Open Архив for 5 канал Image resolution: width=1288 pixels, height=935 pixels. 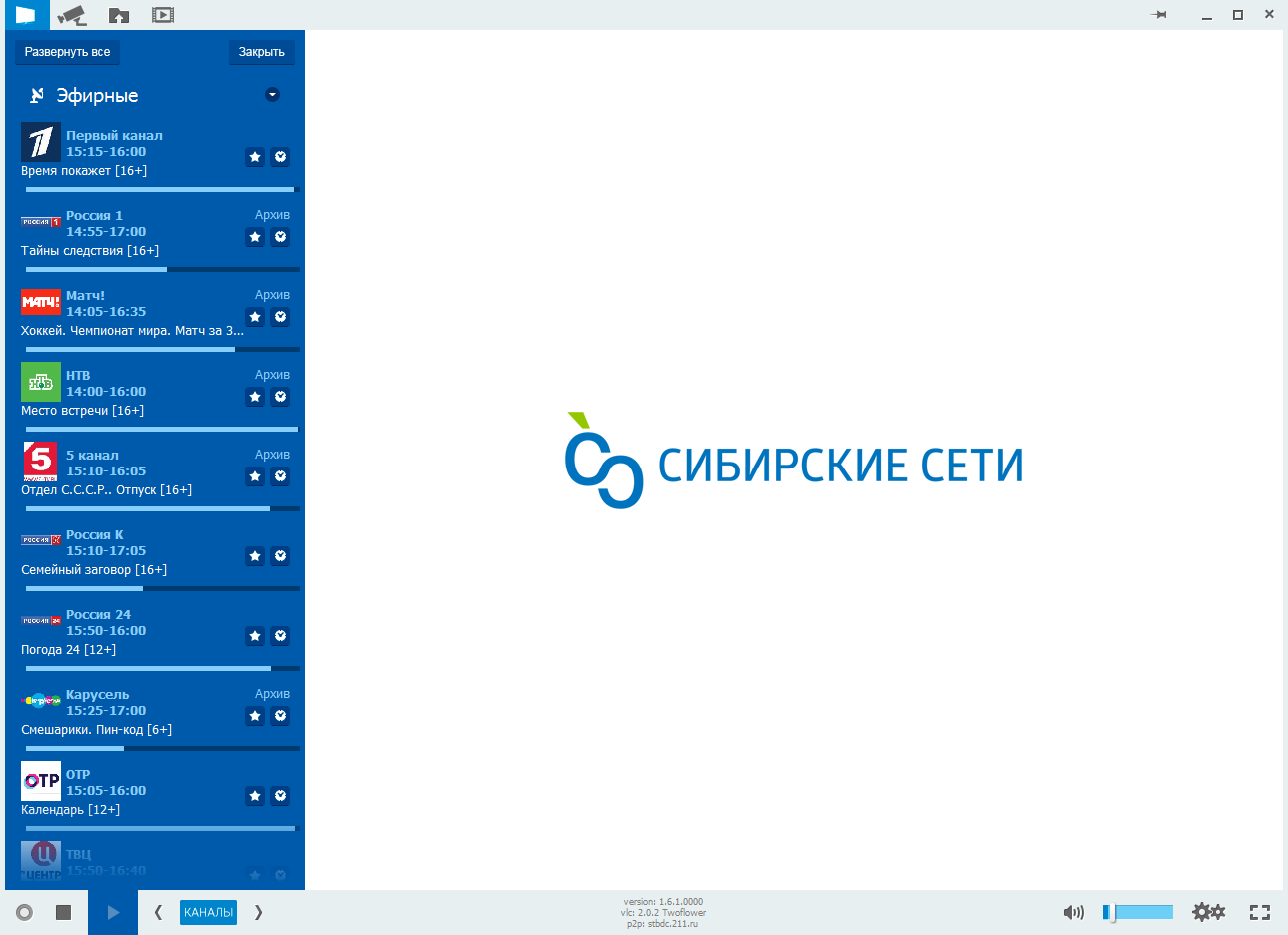coord(272,455)
